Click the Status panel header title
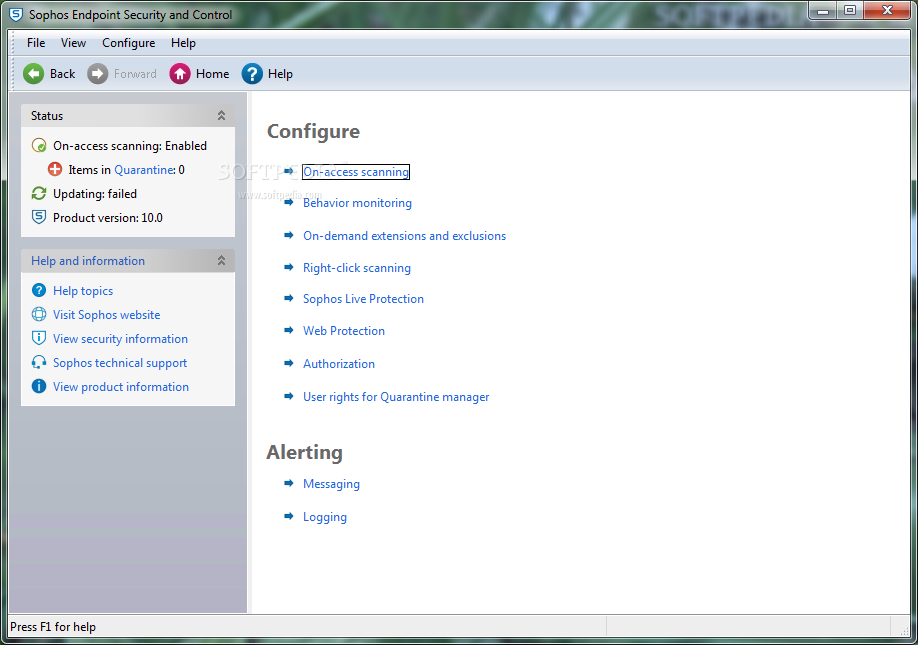918x645 pixels. [47, 115]
